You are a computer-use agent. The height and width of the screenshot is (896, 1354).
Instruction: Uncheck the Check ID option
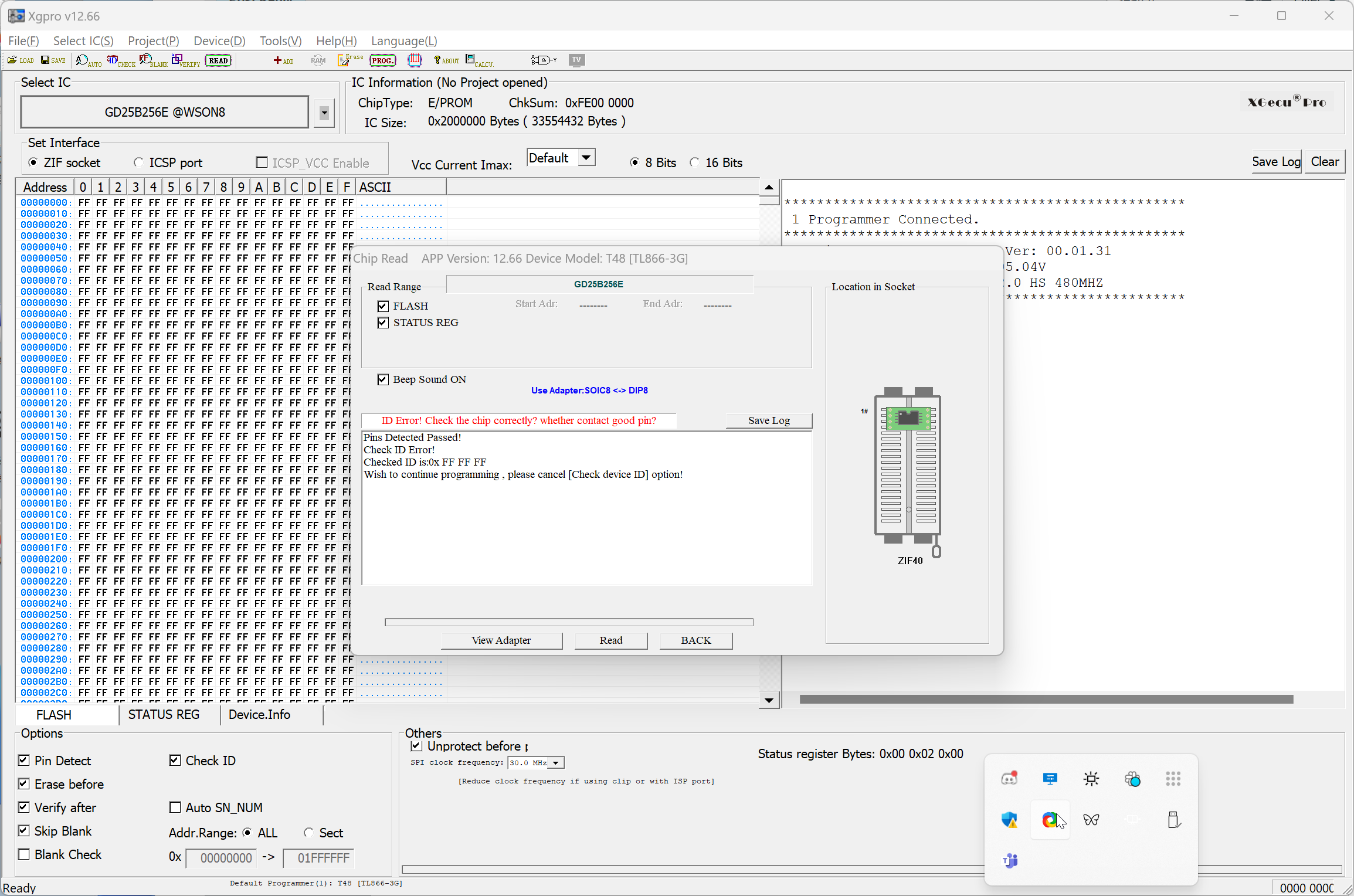point(175,761)
